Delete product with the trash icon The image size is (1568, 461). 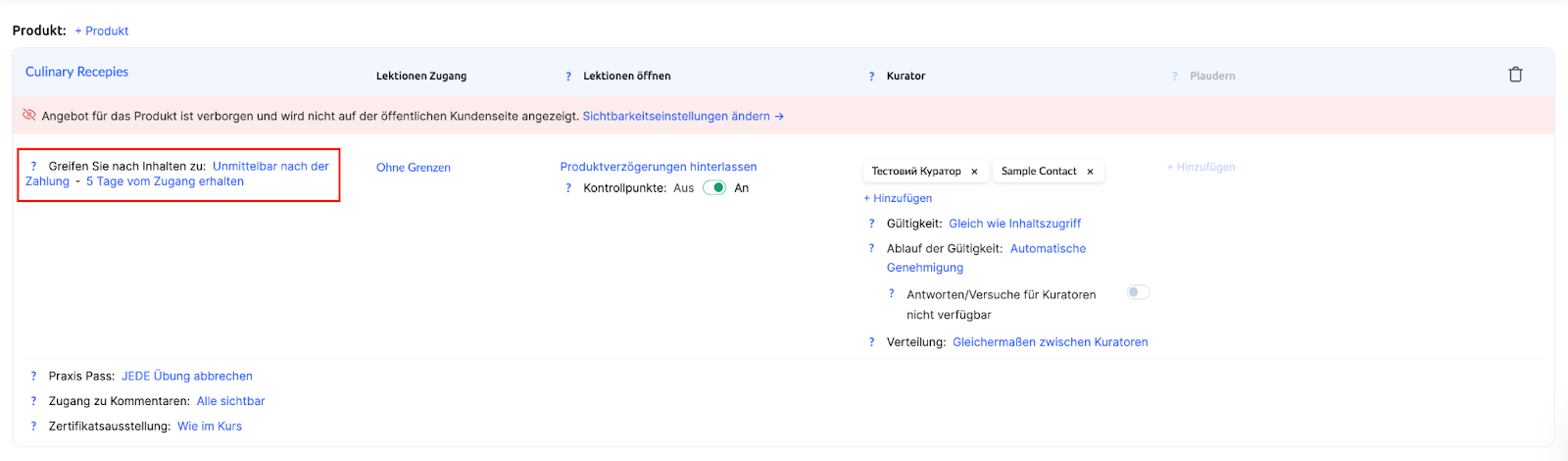[1515, 75]
